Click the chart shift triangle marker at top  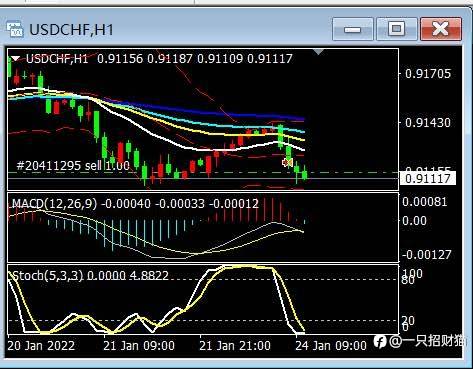coord(319,52)
